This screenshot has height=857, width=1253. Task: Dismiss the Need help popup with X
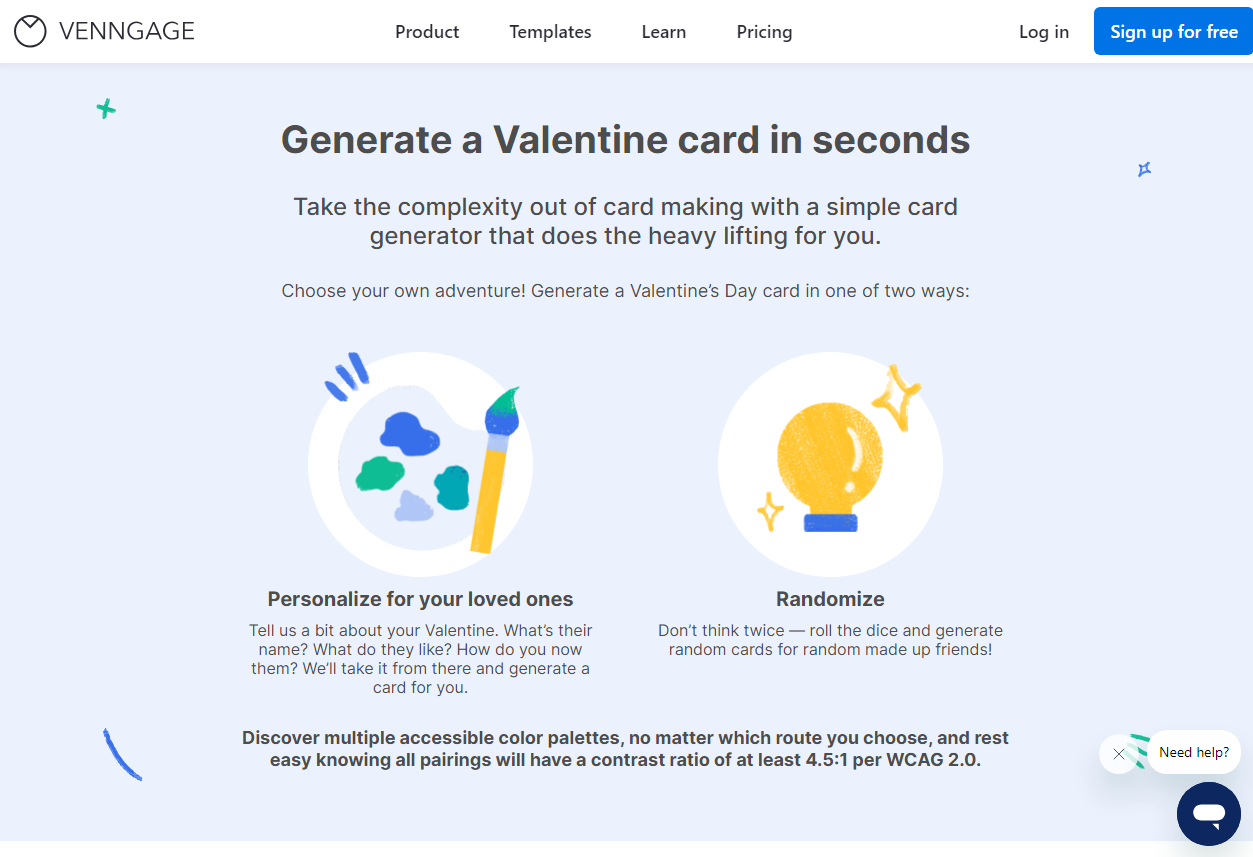(1119, 754)
